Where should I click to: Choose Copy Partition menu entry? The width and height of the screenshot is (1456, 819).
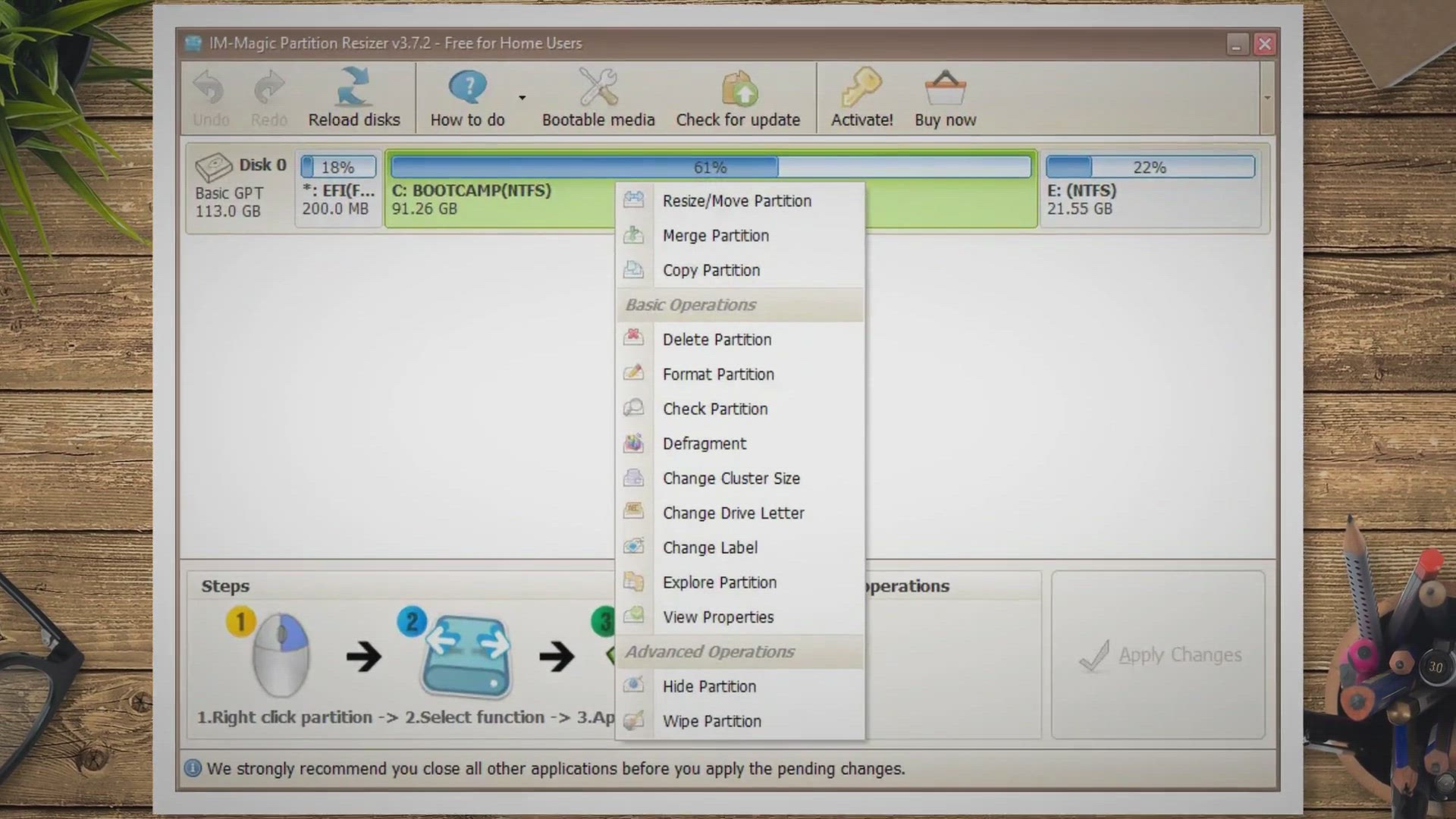coord(739,271)
